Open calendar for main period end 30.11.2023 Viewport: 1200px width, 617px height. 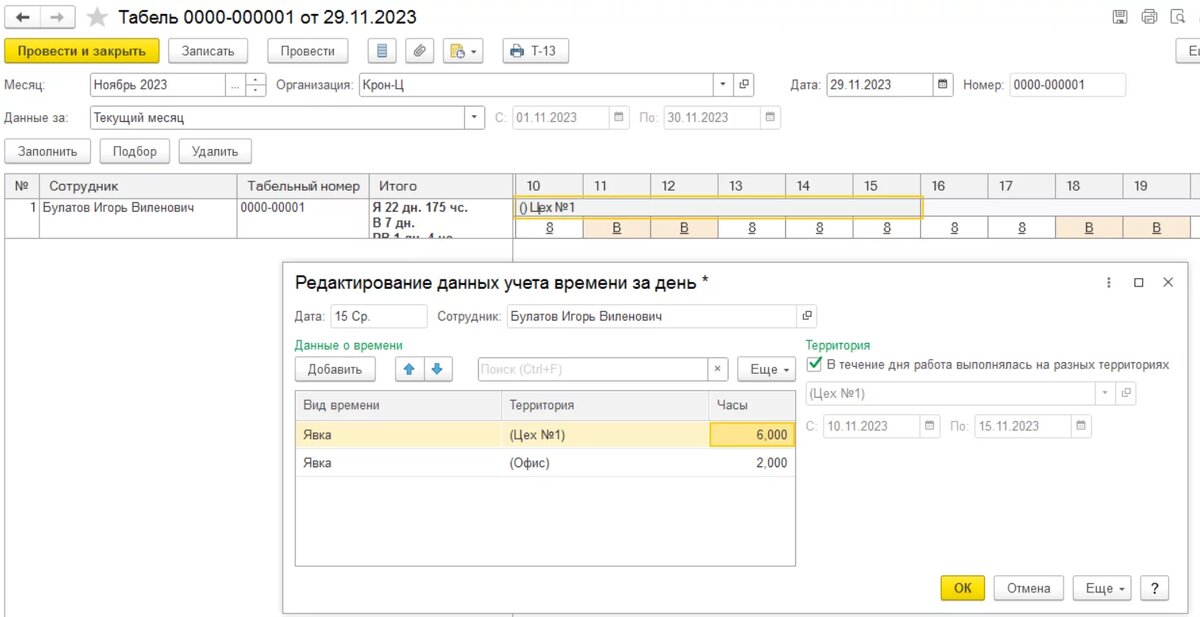[x=770, y=117]
